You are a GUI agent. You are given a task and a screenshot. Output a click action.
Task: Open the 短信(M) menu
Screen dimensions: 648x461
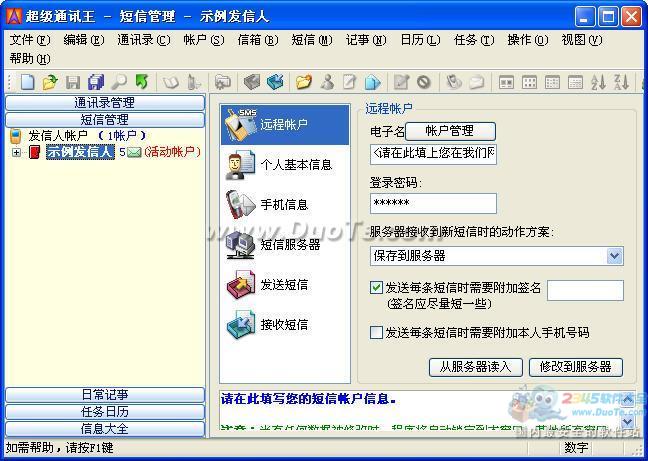click(x=312, y=40)
